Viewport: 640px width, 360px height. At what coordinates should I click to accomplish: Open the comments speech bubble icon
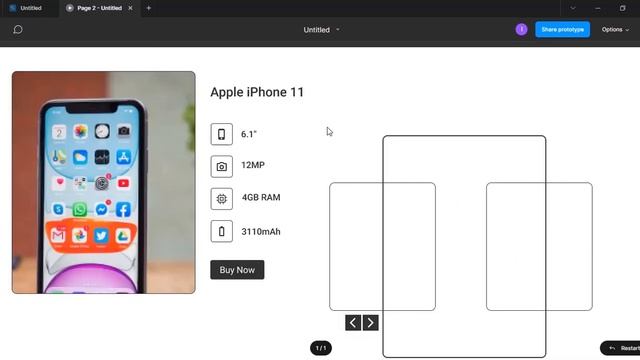coord(18,29)
